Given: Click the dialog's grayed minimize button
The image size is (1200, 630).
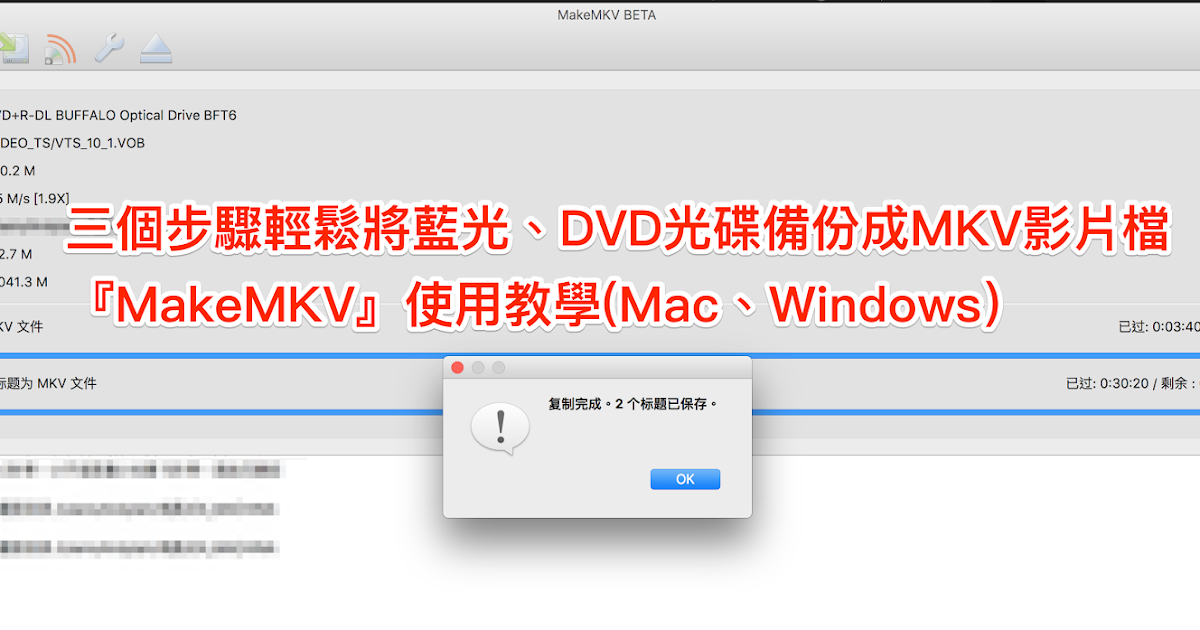Looking at the screenshot, I should pyautogui.click(x=478, y=368).
